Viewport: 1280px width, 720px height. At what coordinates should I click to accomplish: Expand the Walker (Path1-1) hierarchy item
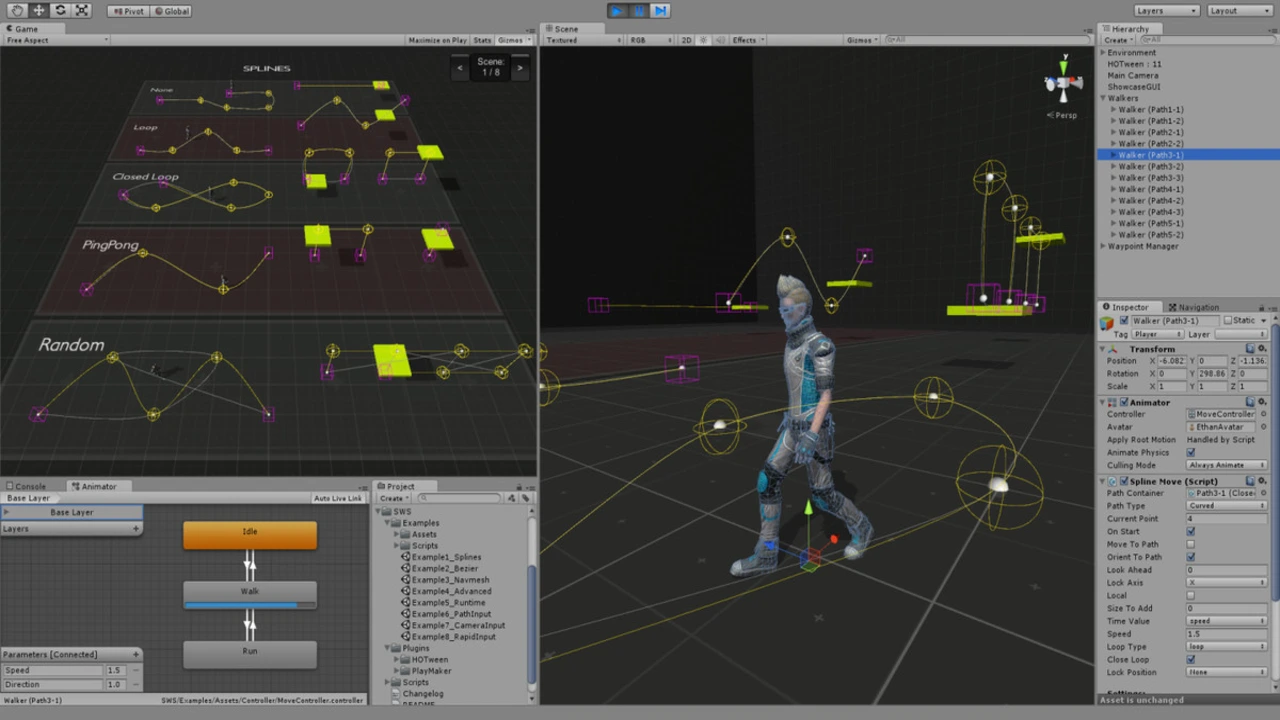click(x=1114, y=110)
